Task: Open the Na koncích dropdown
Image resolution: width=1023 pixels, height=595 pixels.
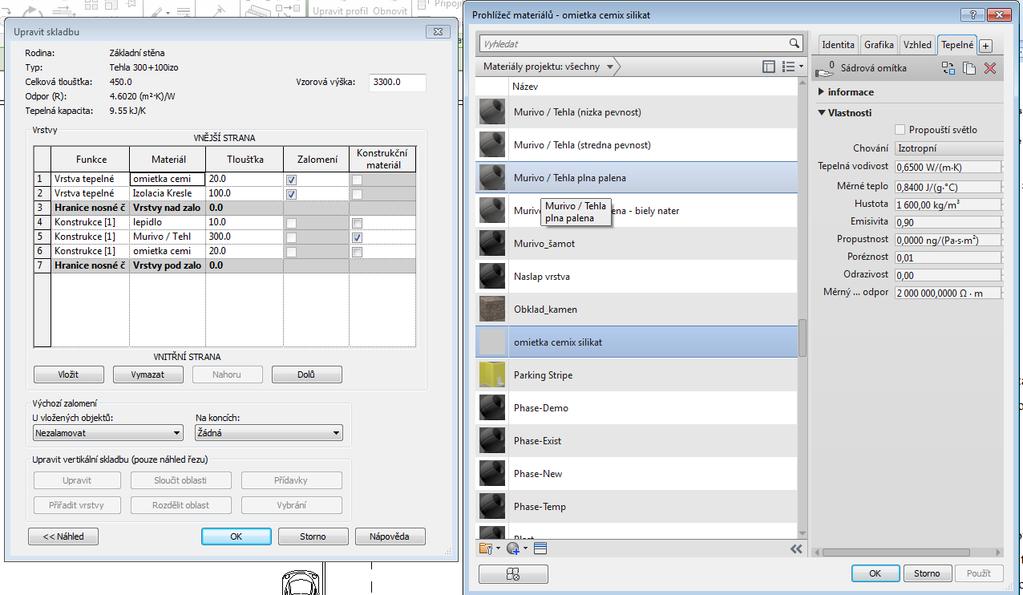Action: tap(269, 433)
